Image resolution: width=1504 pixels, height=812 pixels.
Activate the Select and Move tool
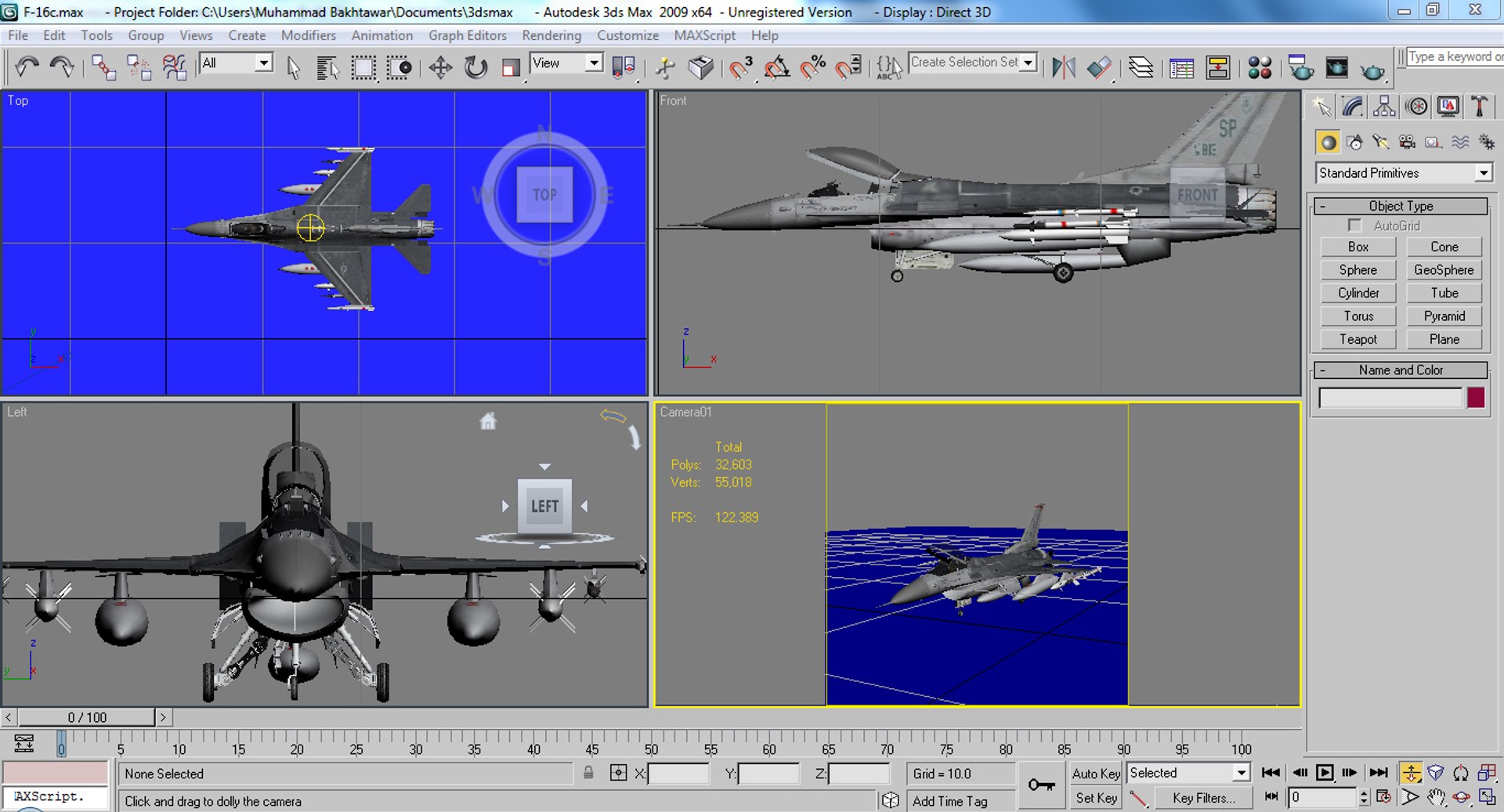pyautogui.click(x=440, y=68)
